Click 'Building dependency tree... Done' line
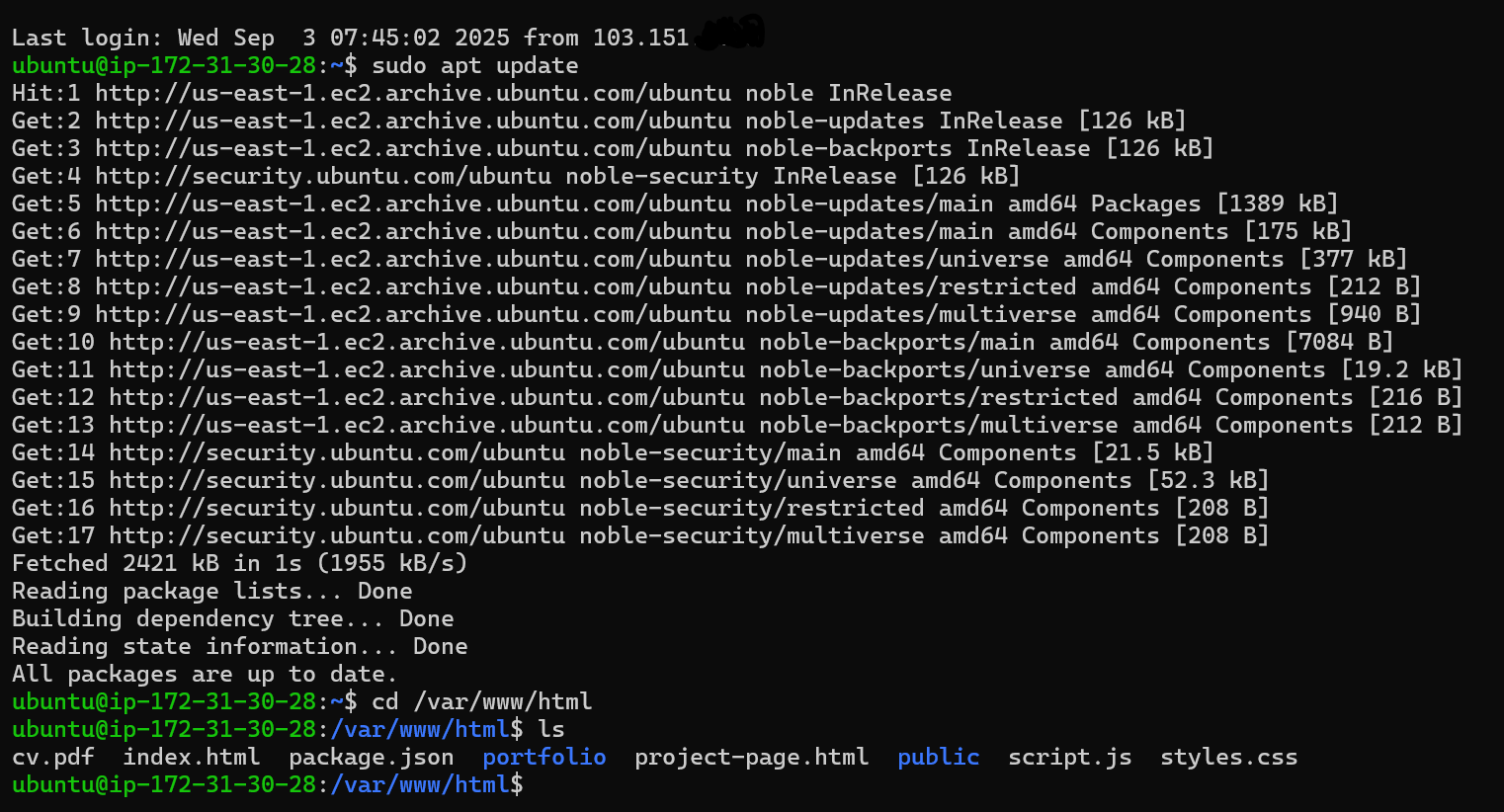Viewport: 1504px width, 812px height. click(233, 619)
